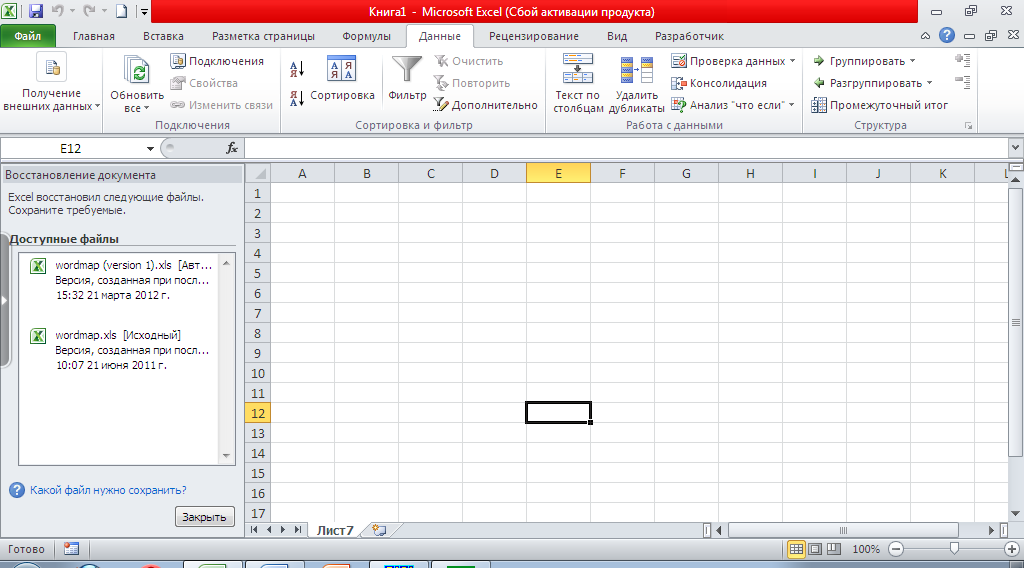The width and height of the screenshot is (1024, 568).
Task: Toggle the Фильтр funnel
Action: 407,78
